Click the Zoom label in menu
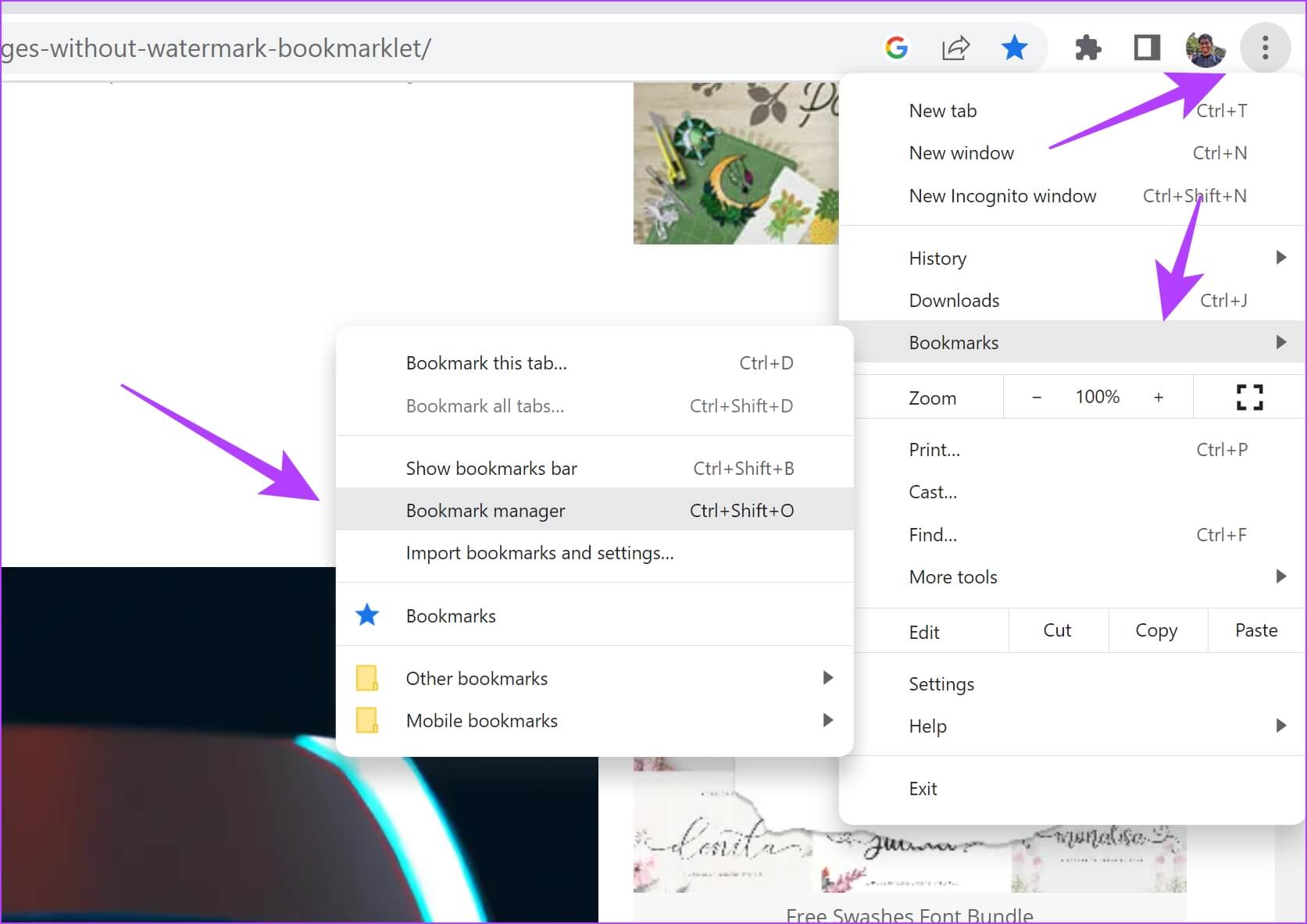The width and height of the screenshot is (1307, 924). click(933, 398)
